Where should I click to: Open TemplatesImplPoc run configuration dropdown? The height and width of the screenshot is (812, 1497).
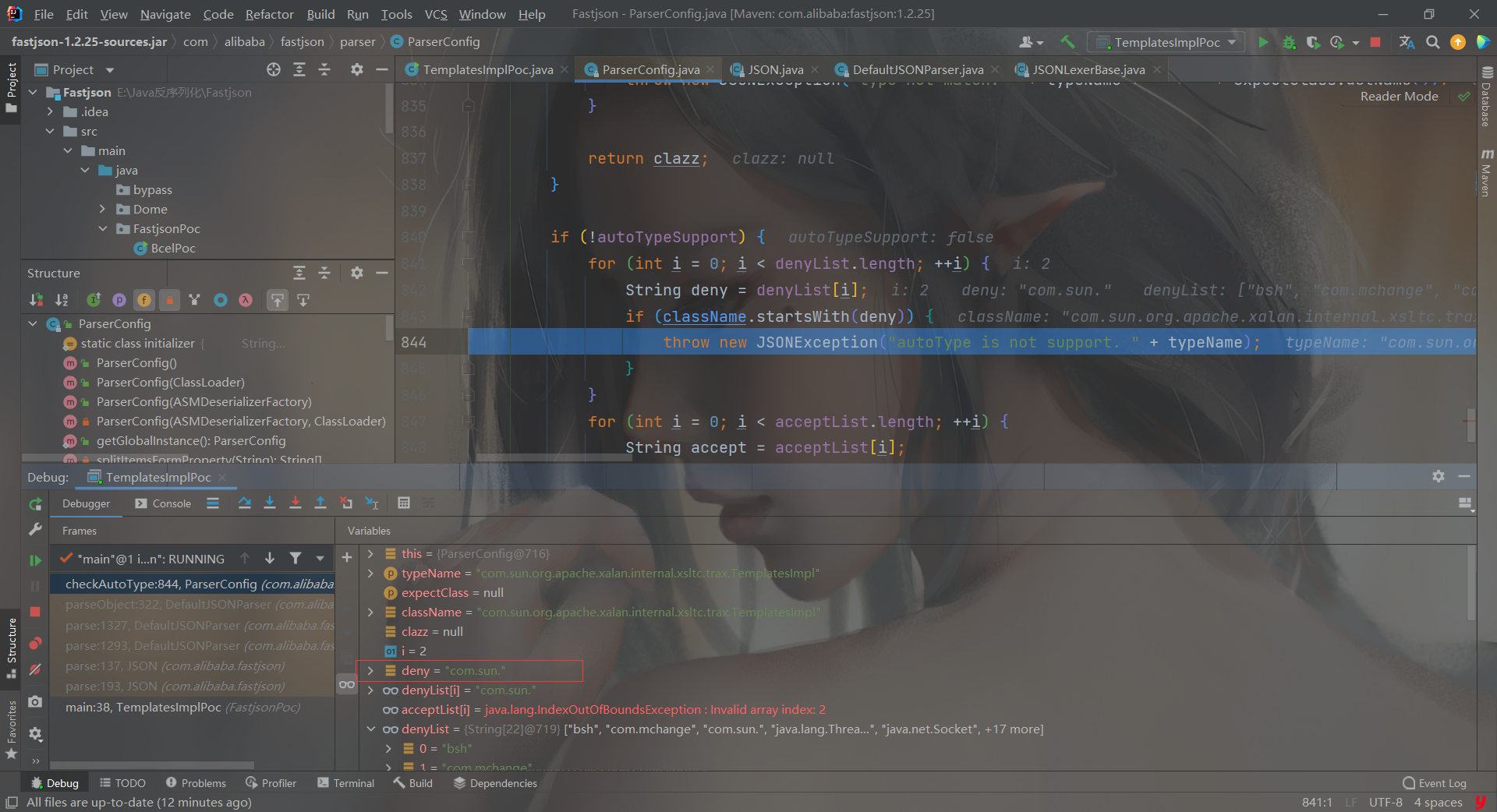pyautogui.click(x=1166, y=42)
